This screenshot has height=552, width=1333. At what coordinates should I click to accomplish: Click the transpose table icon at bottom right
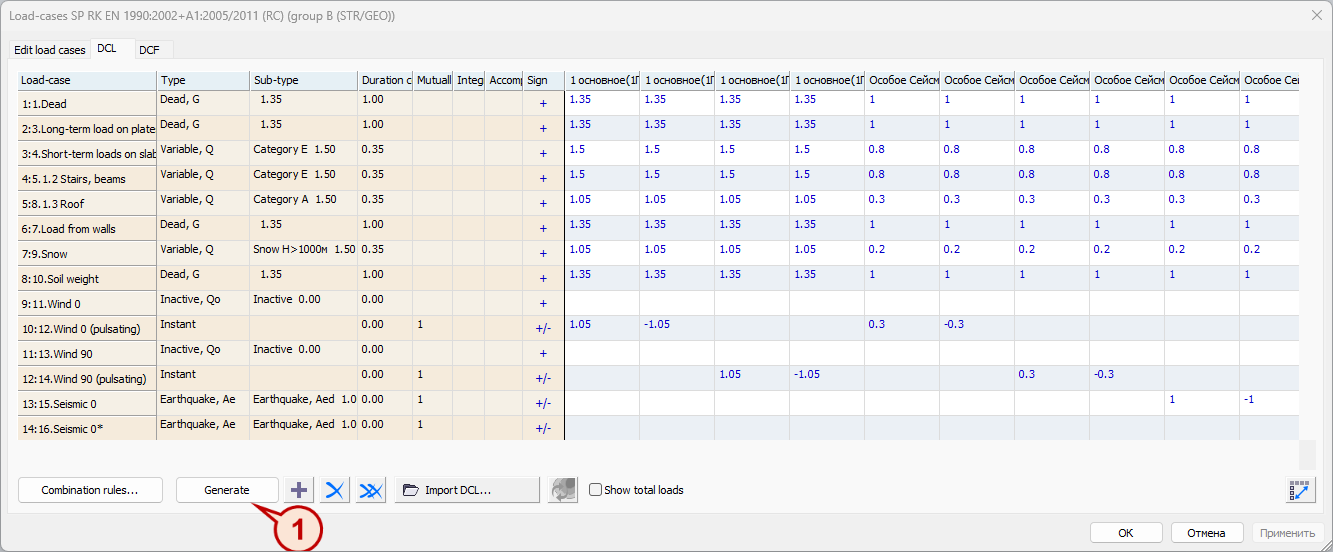[x=1299, y=490]
